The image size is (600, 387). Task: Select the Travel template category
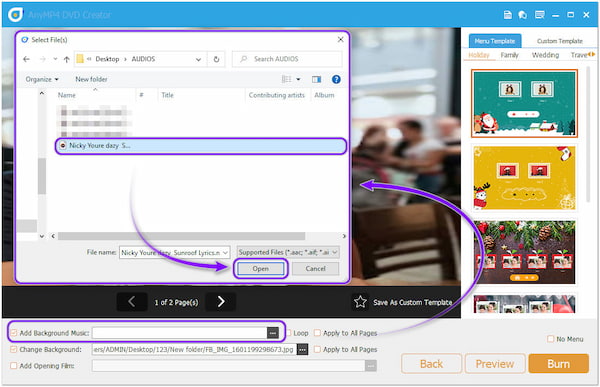(x=579, y=55)
